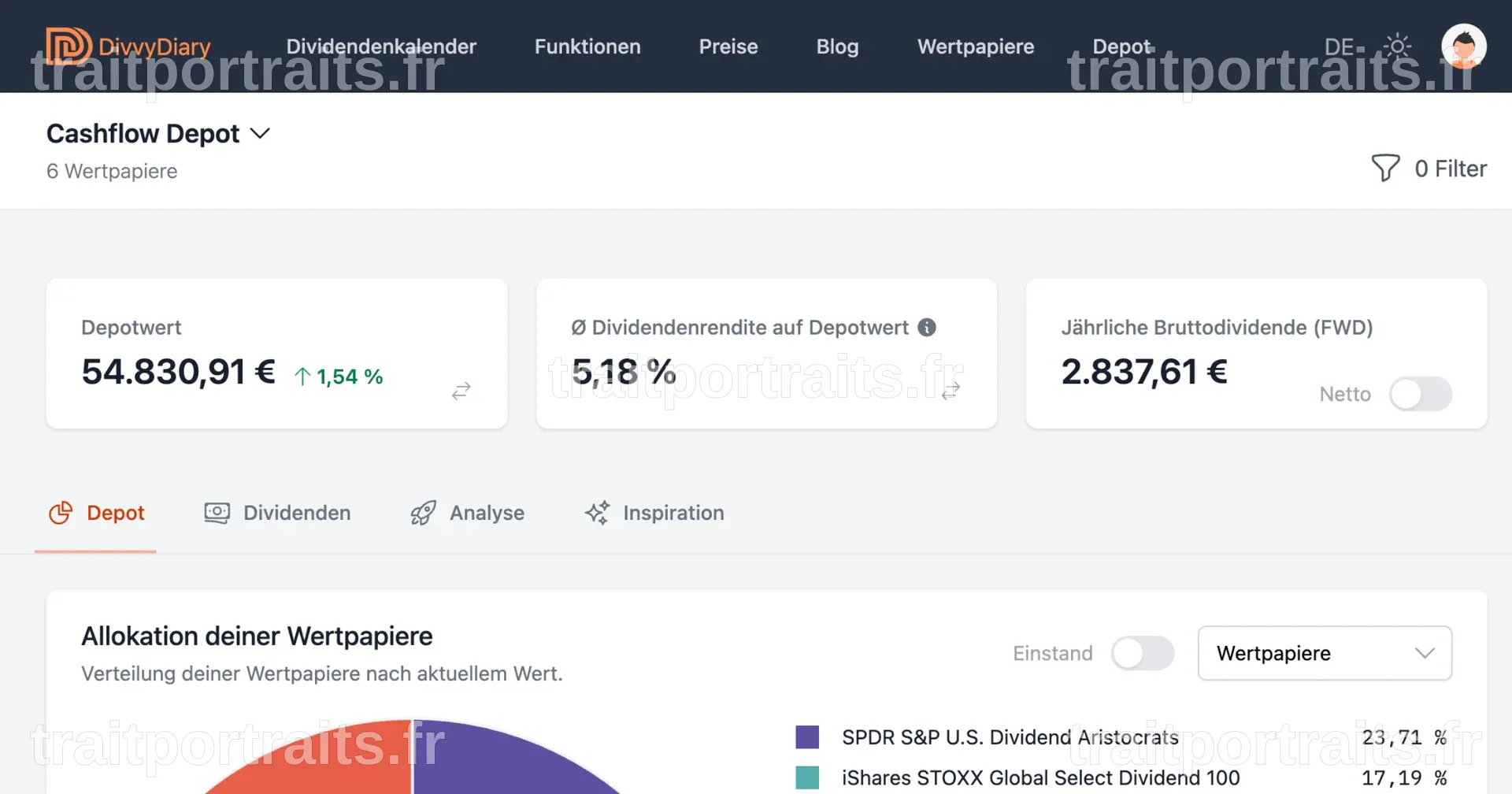The width and height of the screenshot is (1512, 794).
Task: Switch to the Depot tab label
Action: [116, 513]
